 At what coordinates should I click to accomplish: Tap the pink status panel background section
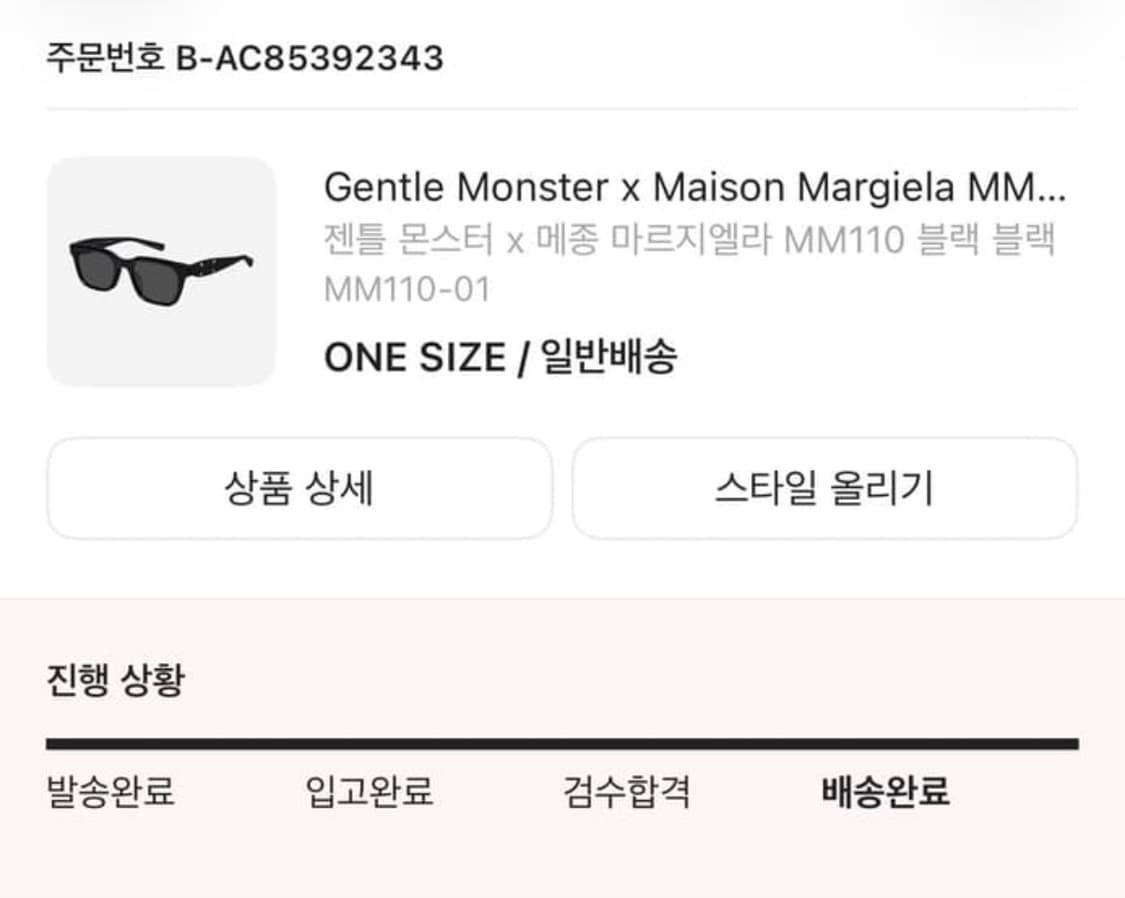pos(562,860)
